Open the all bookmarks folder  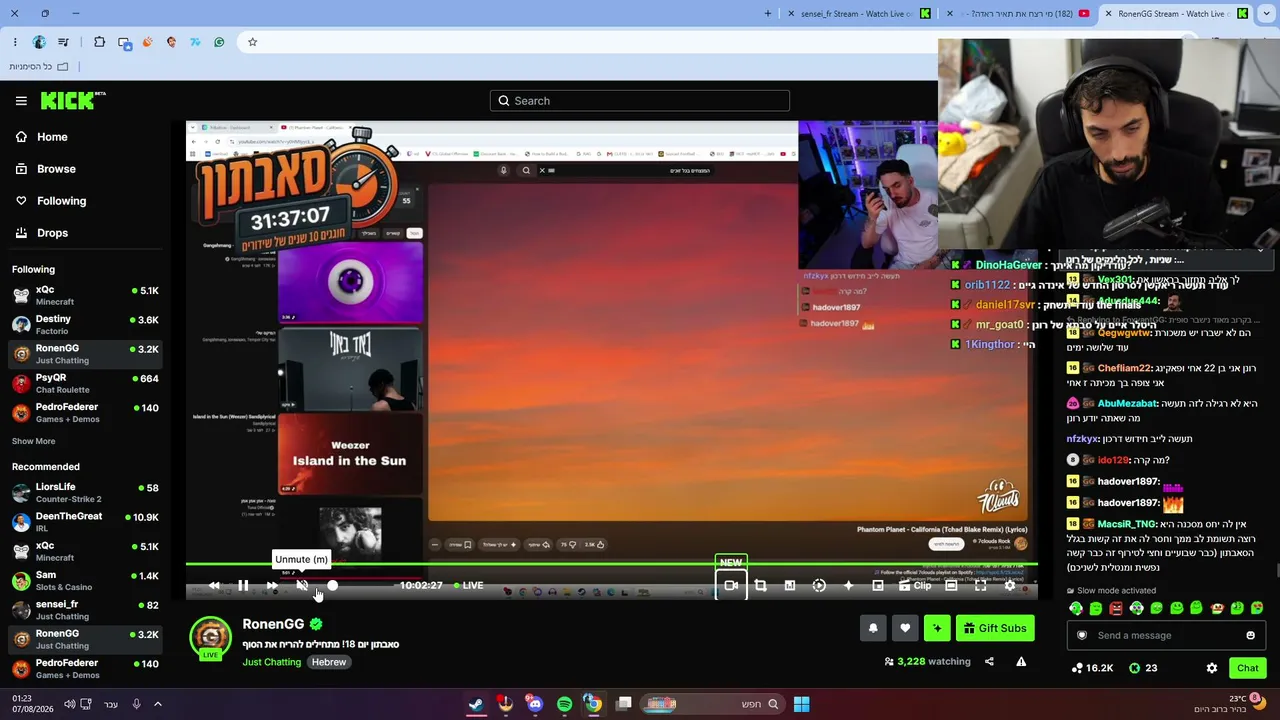pos(38,66)
